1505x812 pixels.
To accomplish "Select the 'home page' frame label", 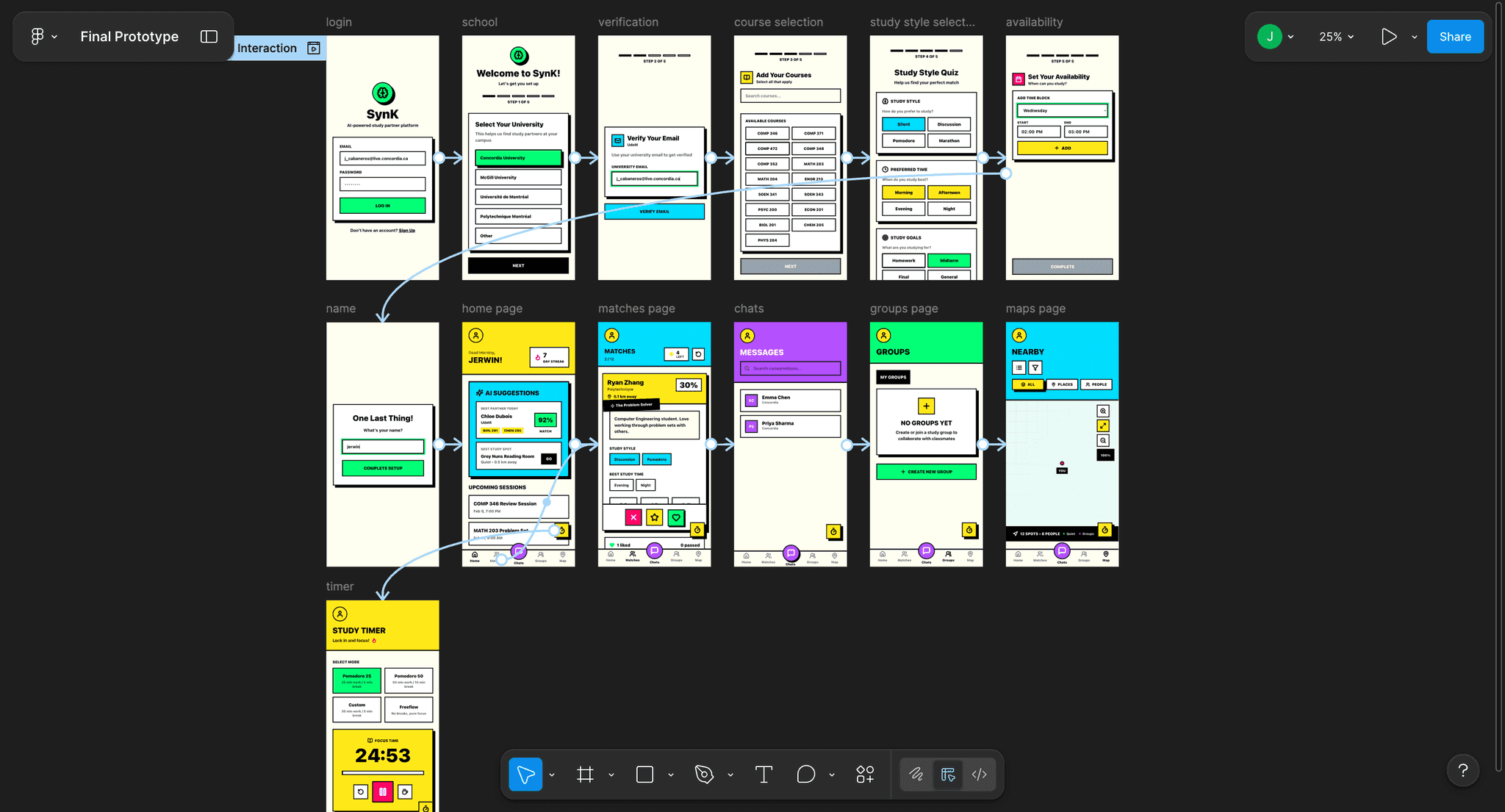I will (x=492, y=309).
